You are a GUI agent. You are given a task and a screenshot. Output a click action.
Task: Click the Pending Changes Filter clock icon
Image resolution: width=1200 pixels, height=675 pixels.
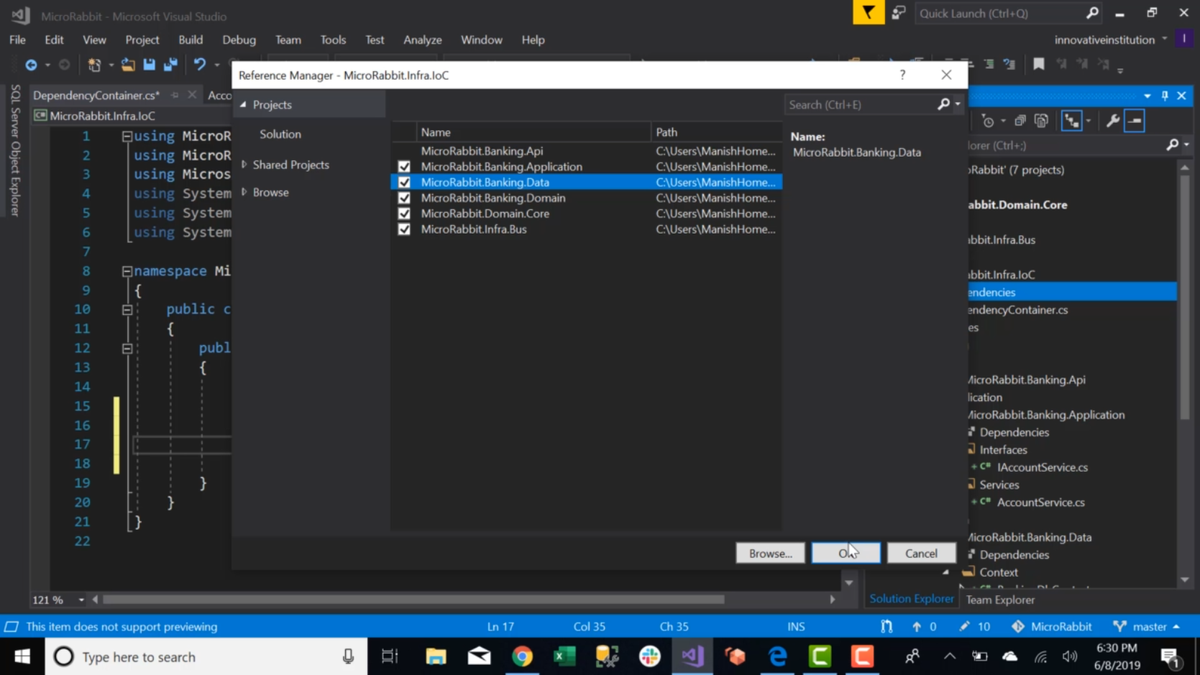988,121
